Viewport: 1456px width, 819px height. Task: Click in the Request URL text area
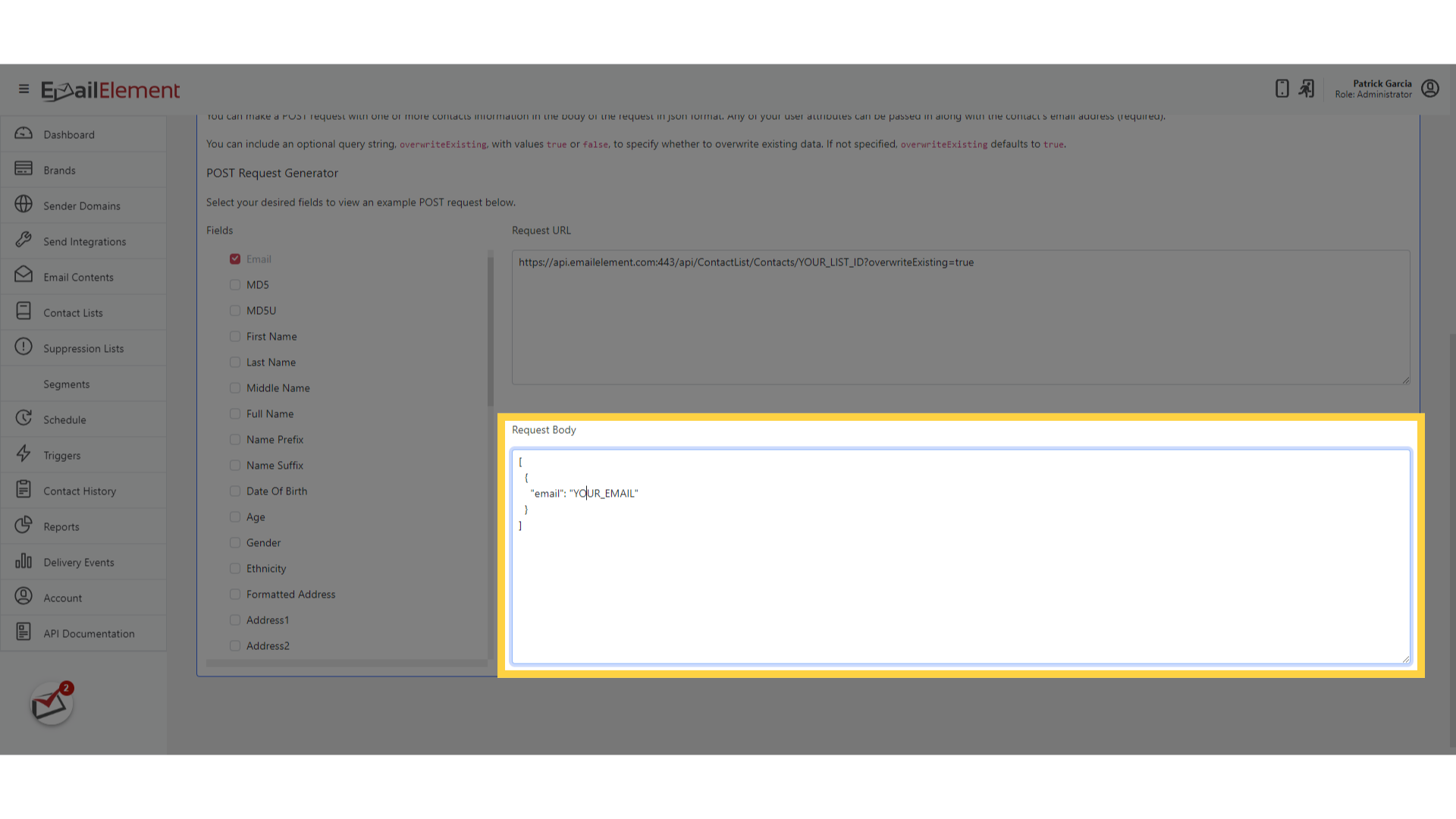pos(961,317)
